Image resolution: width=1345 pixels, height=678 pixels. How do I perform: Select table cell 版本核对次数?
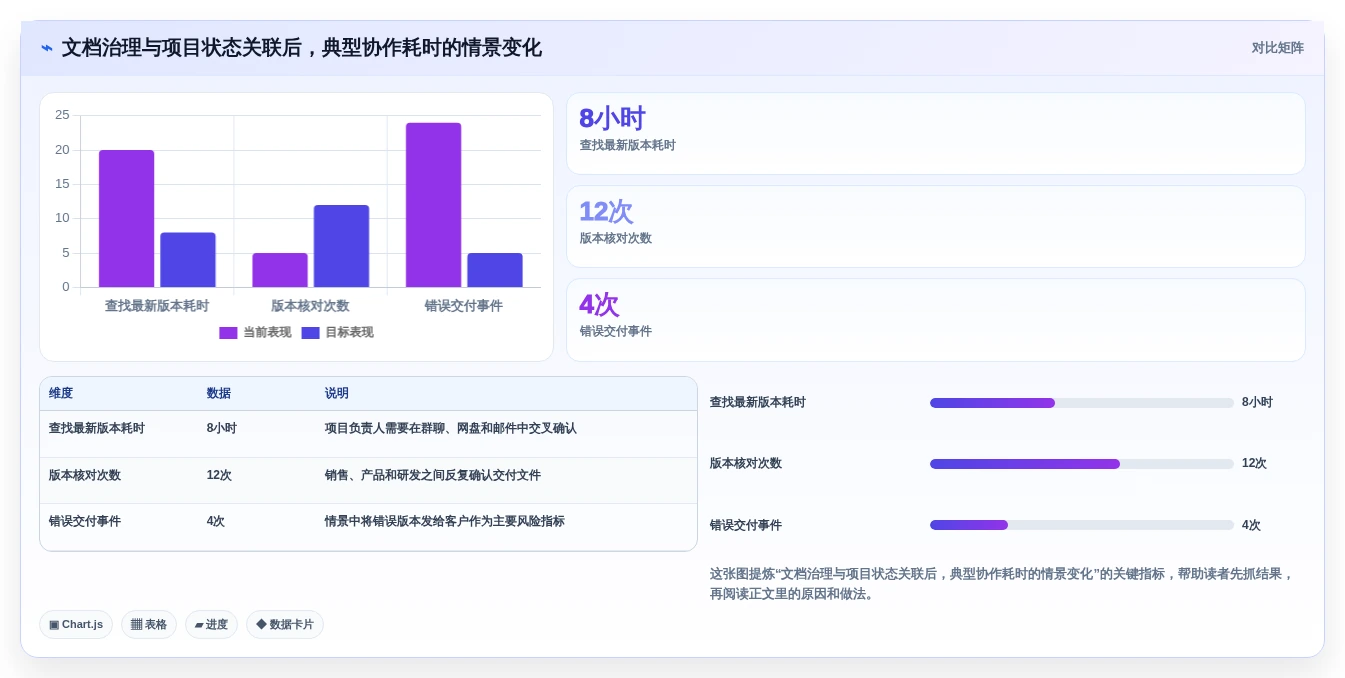[x=85, y=475]
